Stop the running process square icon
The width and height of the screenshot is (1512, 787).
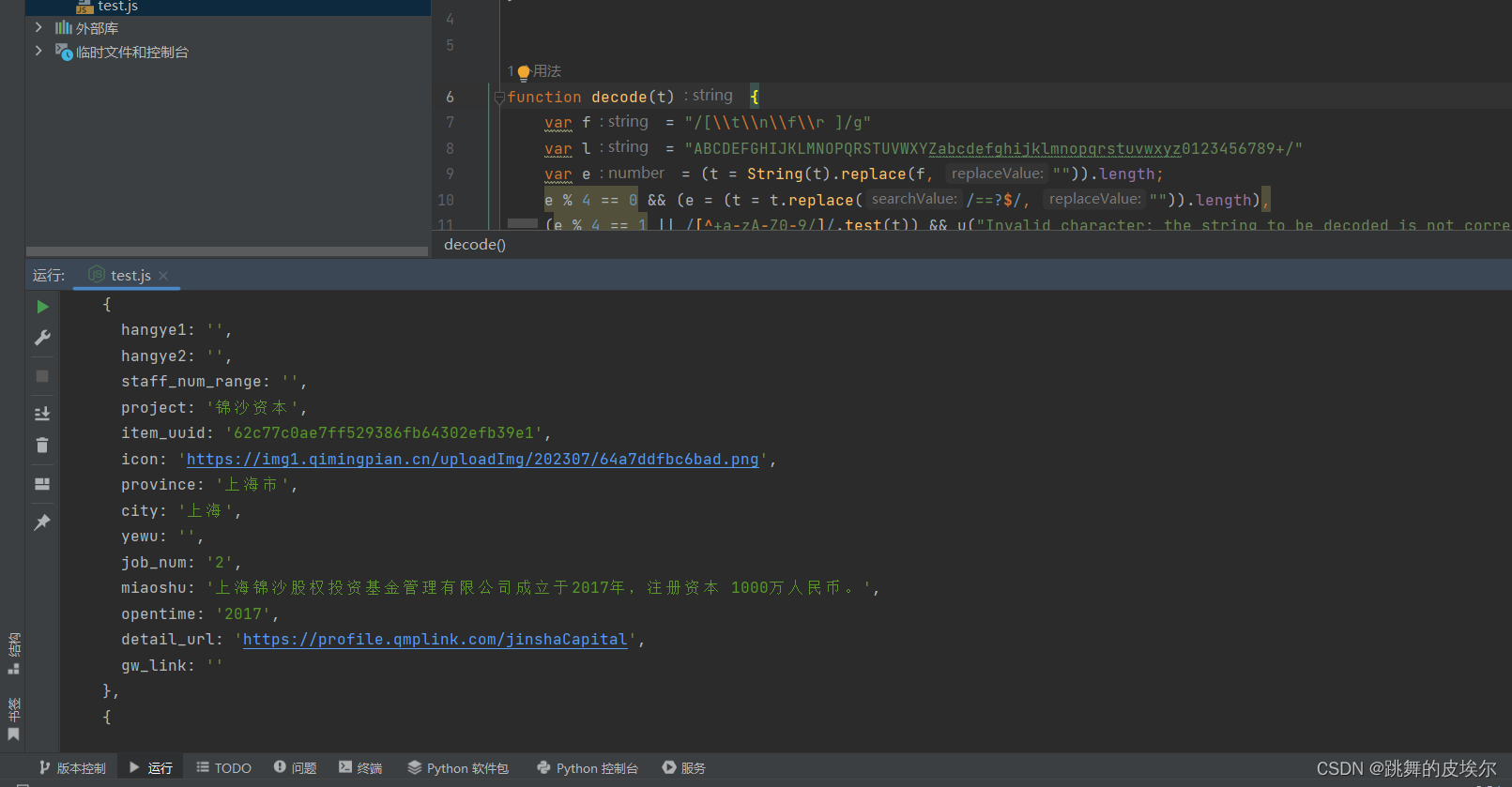point(42,376)
